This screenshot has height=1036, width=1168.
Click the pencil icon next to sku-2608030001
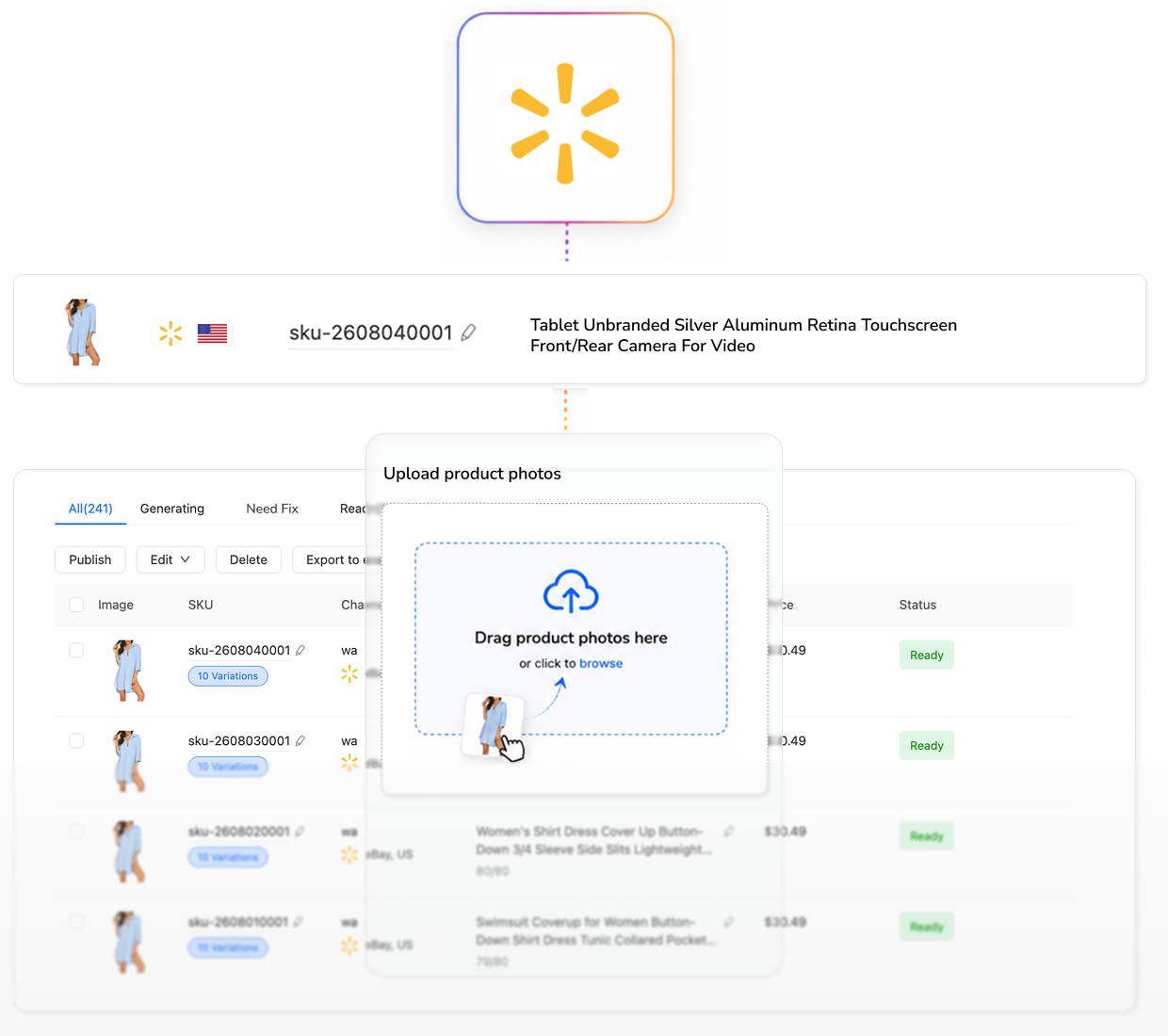(300, 740)
